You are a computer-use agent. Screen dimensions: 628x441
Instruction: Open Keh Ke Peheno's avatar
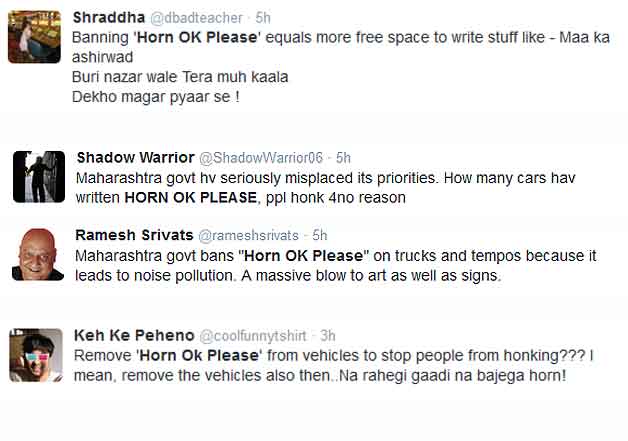click(36, 355)
